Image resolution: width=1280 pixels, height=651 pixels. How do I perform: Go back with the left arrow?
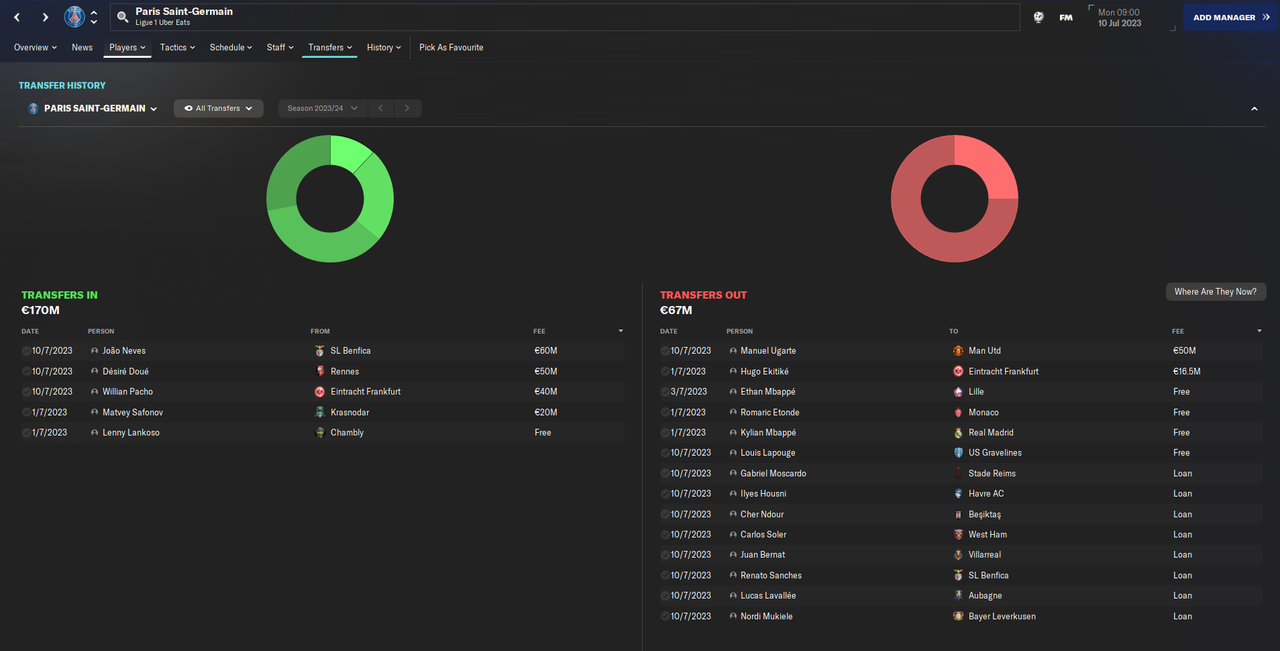[x=17, y=17]
